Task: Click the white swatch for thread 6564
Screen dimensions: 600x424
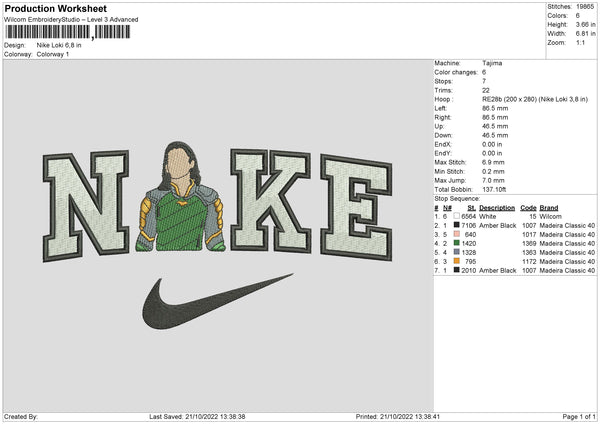Action: click(458, 216)
